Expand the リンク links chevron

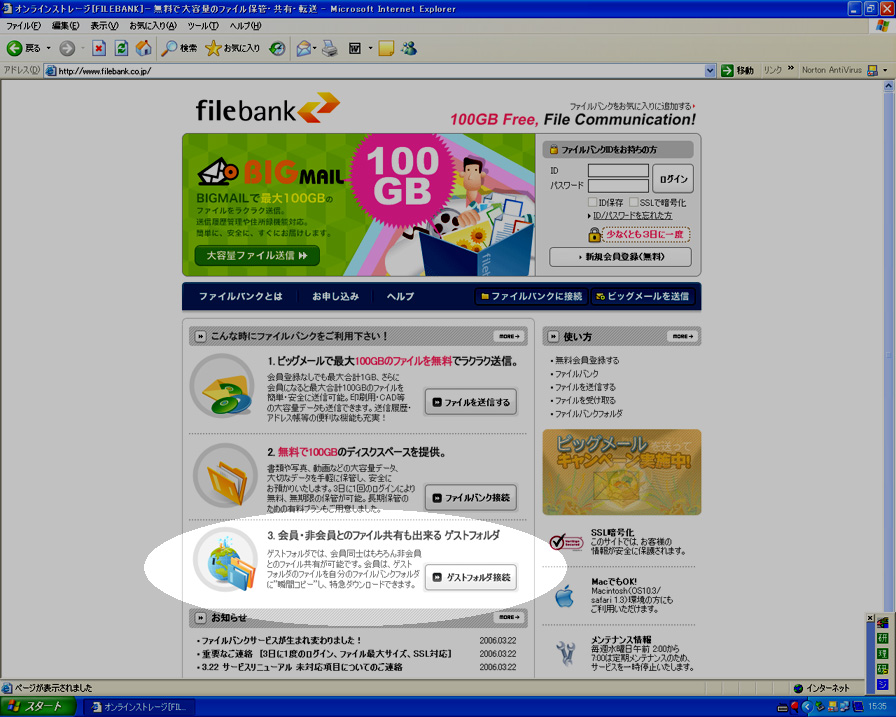[x=791, y=68]
